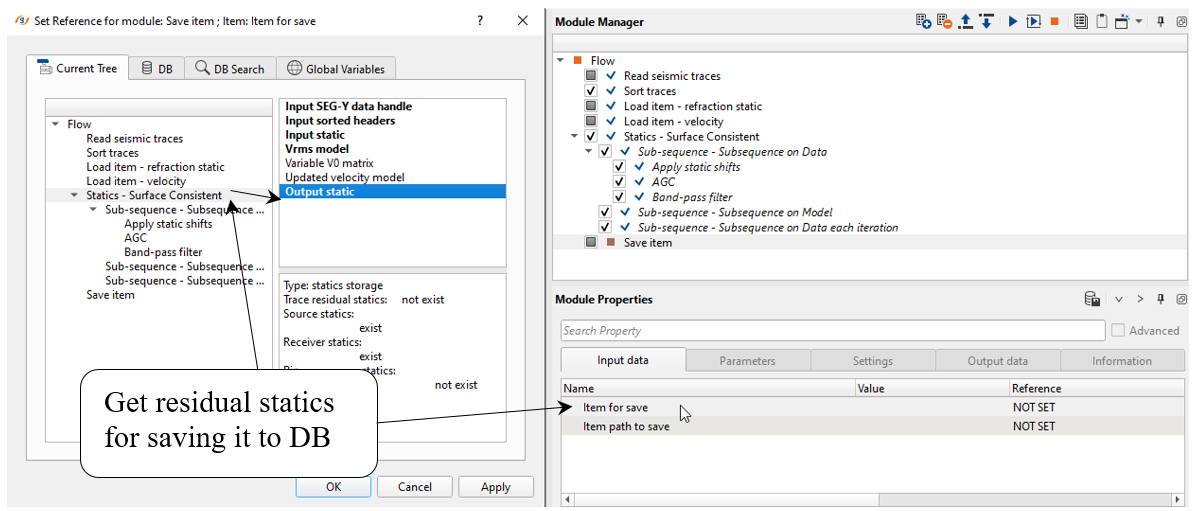Click the Remove module icon with minus
Image resolution: width=1192 pixels, height=511 pixels.
click(x=945, y=21)
